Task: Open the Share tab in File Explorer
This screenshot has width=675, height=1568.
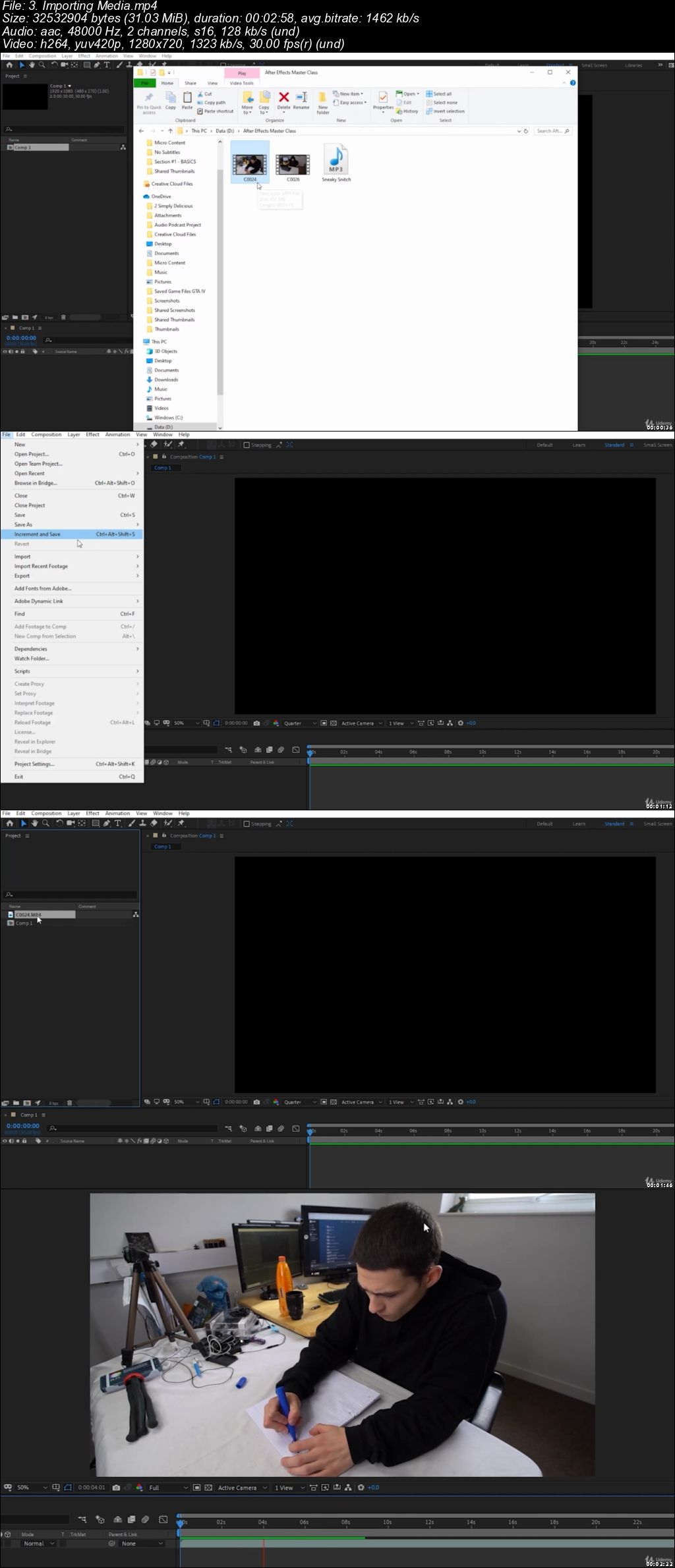Action: point(191,83)
